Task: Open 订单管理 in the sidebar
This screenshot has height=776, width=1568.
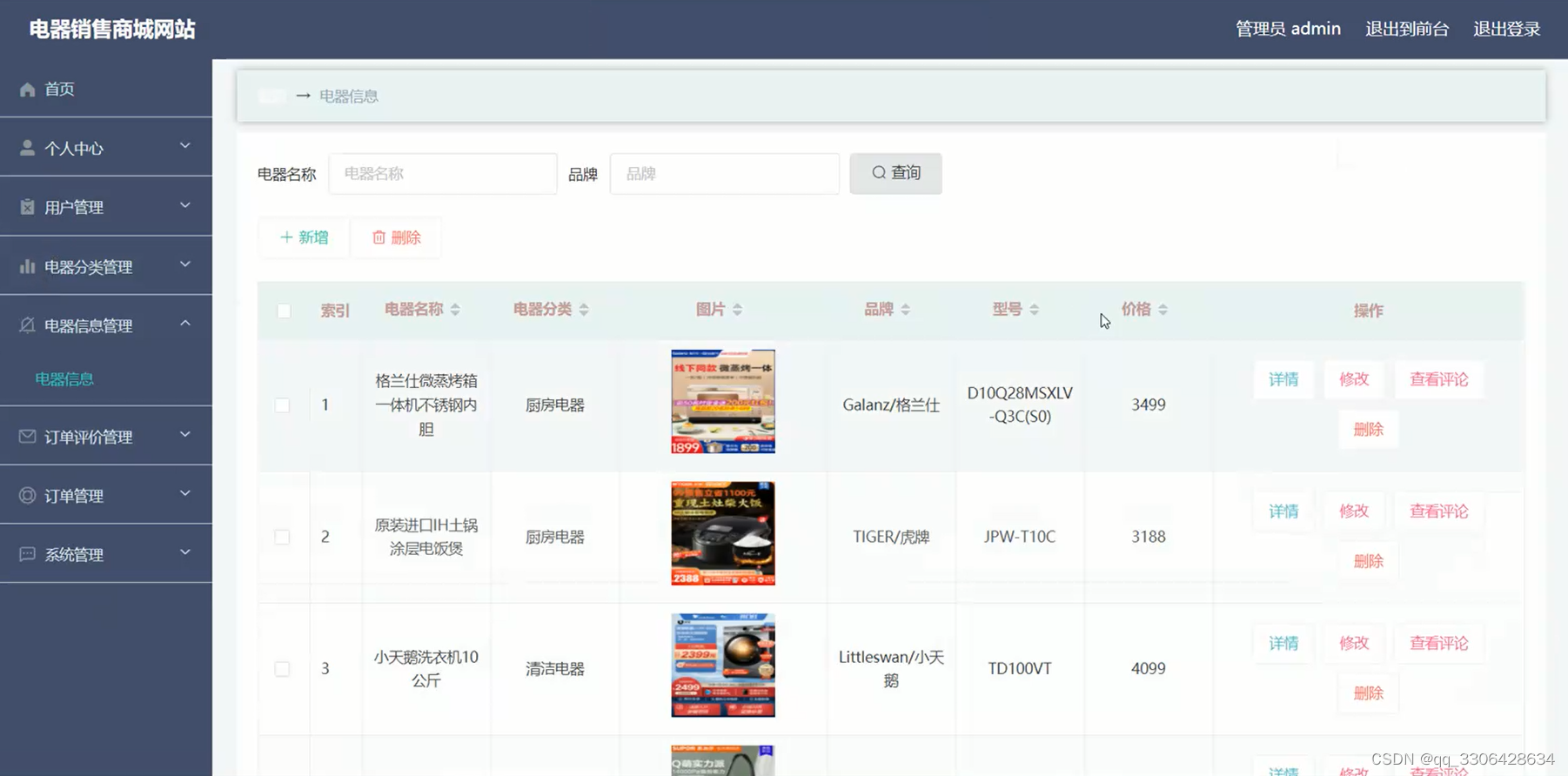Action: click(106, 495)
